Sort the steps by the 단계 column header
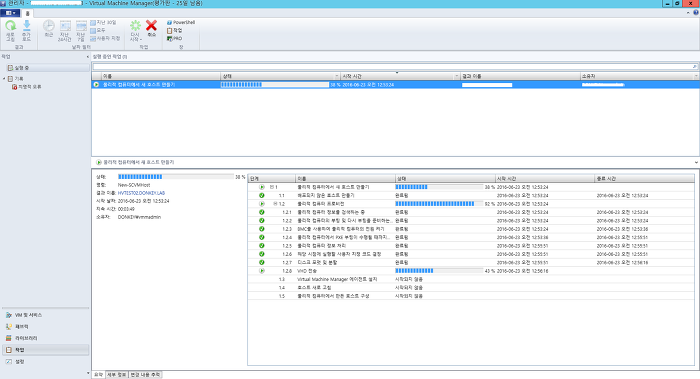 272,179
